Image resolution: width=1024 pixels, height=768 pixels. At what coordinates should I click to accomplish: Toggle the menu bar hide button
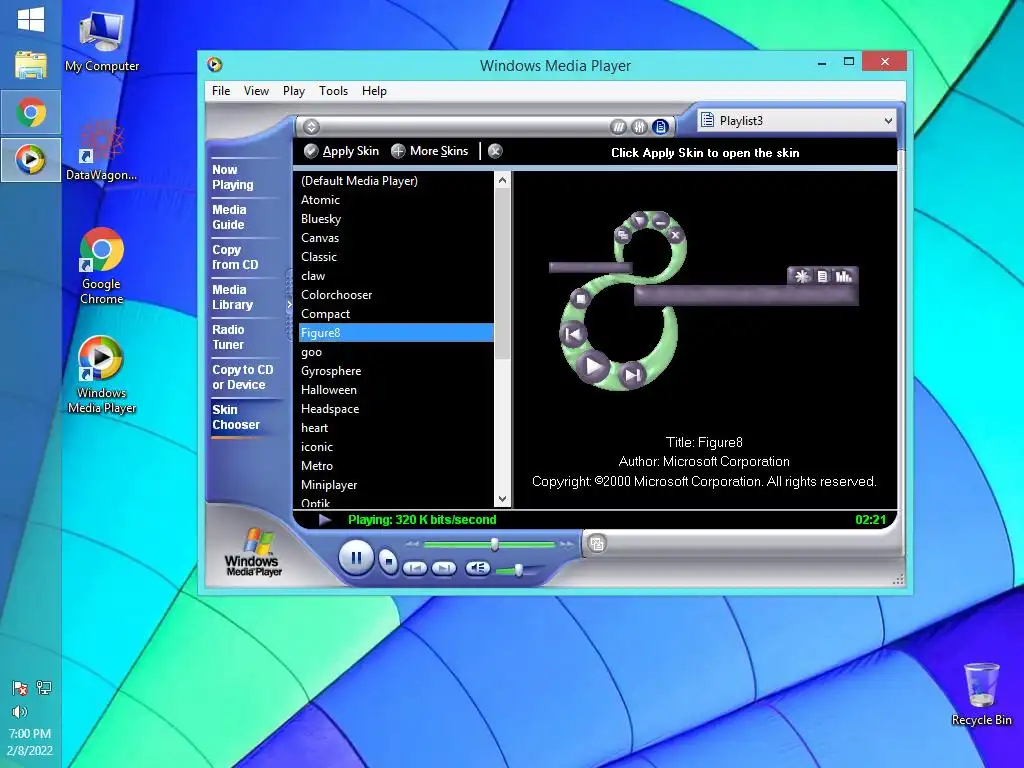[312, 127]
